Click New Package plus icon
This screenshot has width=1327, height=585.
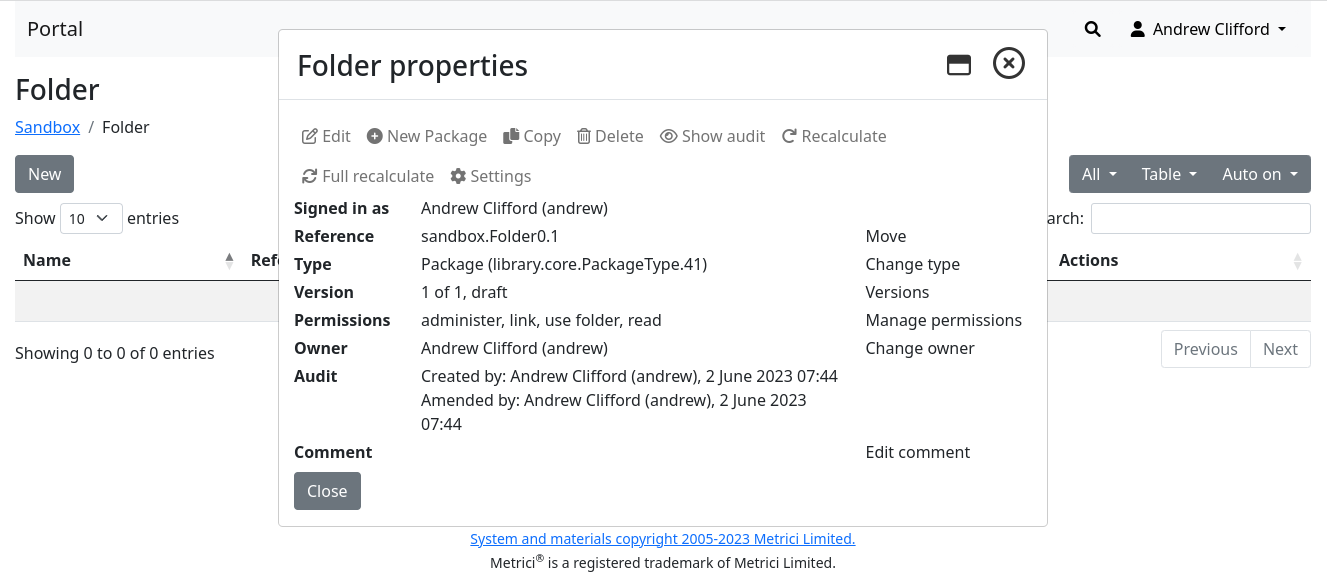[375, 137]
